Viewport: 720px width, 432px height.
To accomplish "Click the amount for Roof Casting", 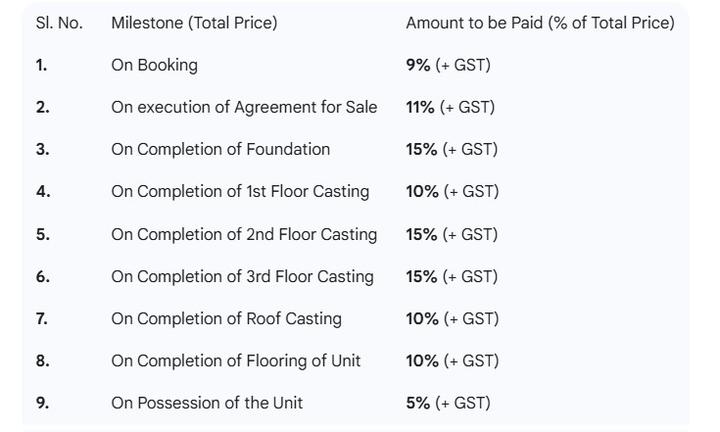I will 452,318.
